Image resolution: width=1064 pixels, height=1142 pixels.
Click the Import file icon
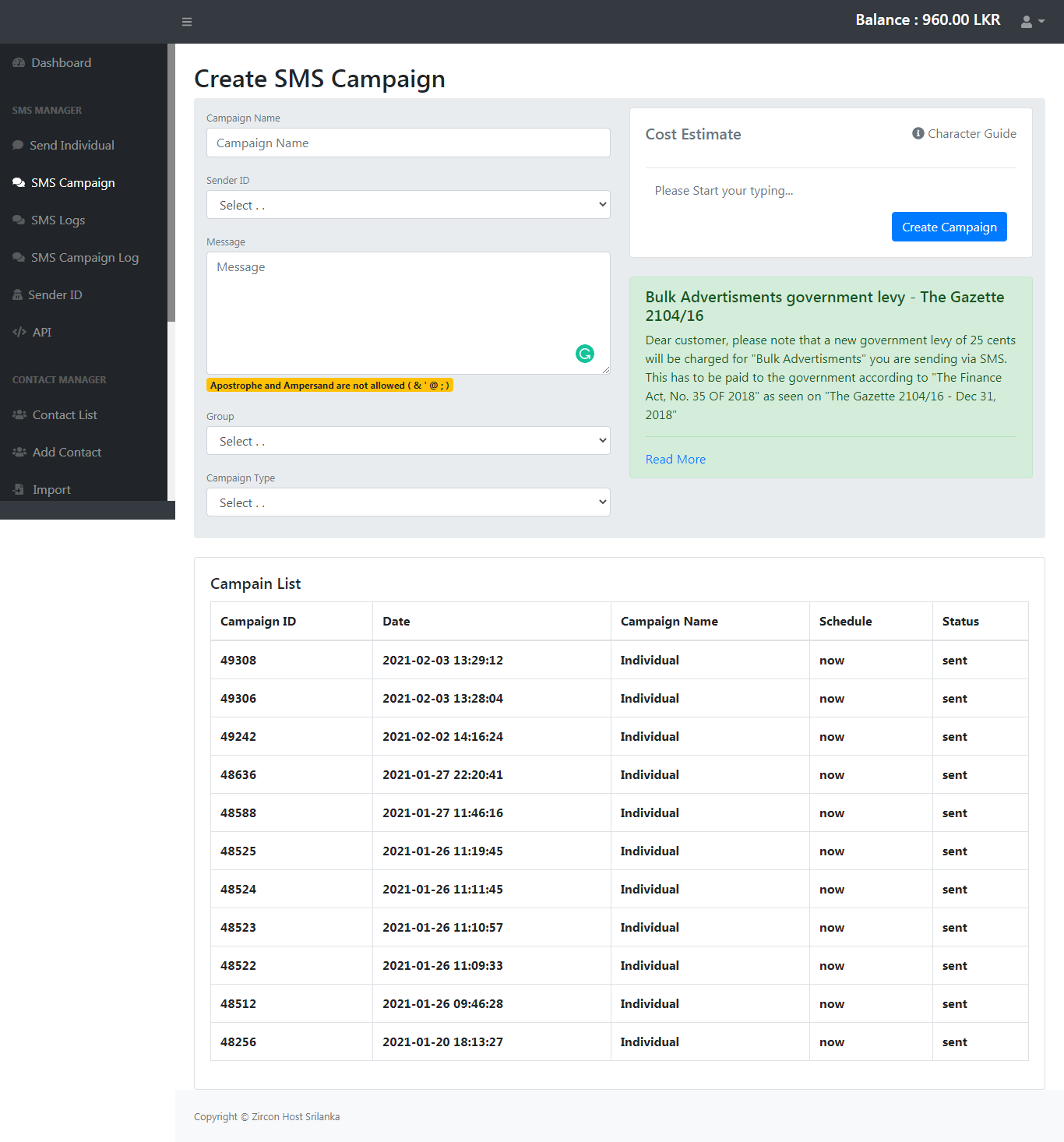(19, 490)
